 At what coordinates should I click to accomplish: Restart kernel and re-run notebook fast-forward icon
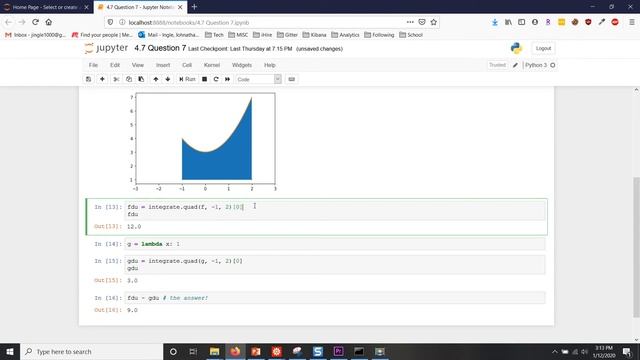pos(227,79)
